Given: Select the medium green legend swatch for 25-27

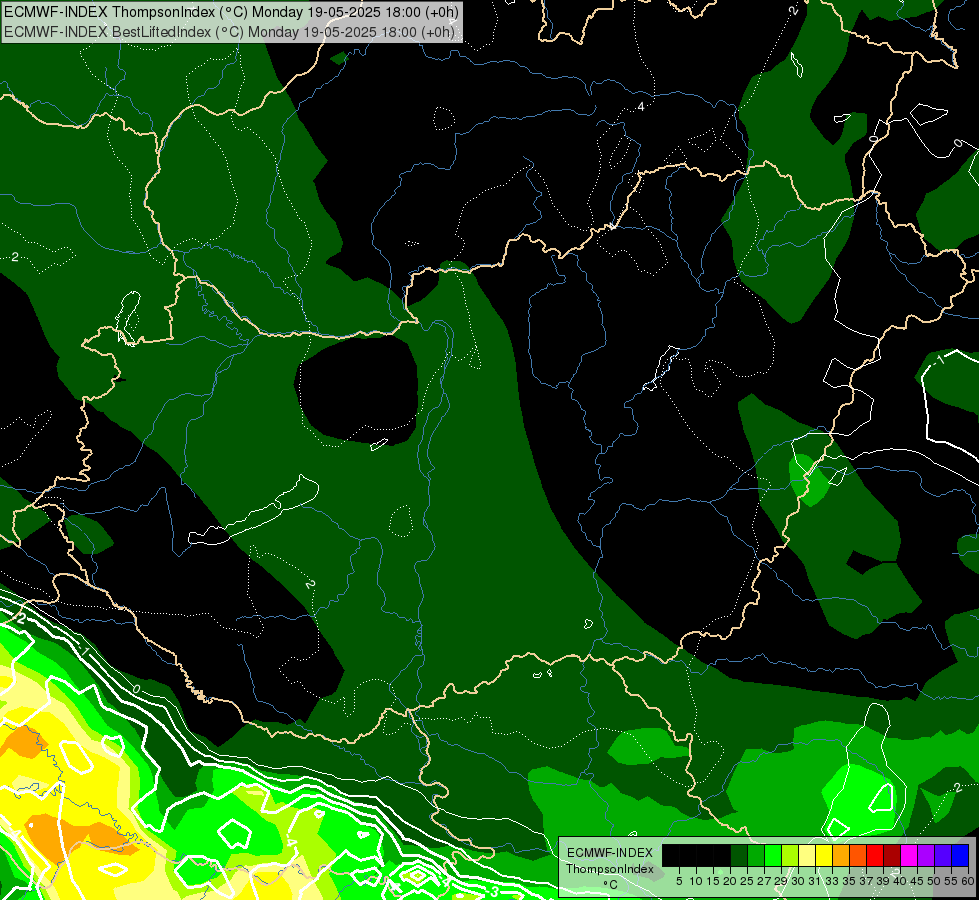Looking at the screenshot, I should point(755,855).
